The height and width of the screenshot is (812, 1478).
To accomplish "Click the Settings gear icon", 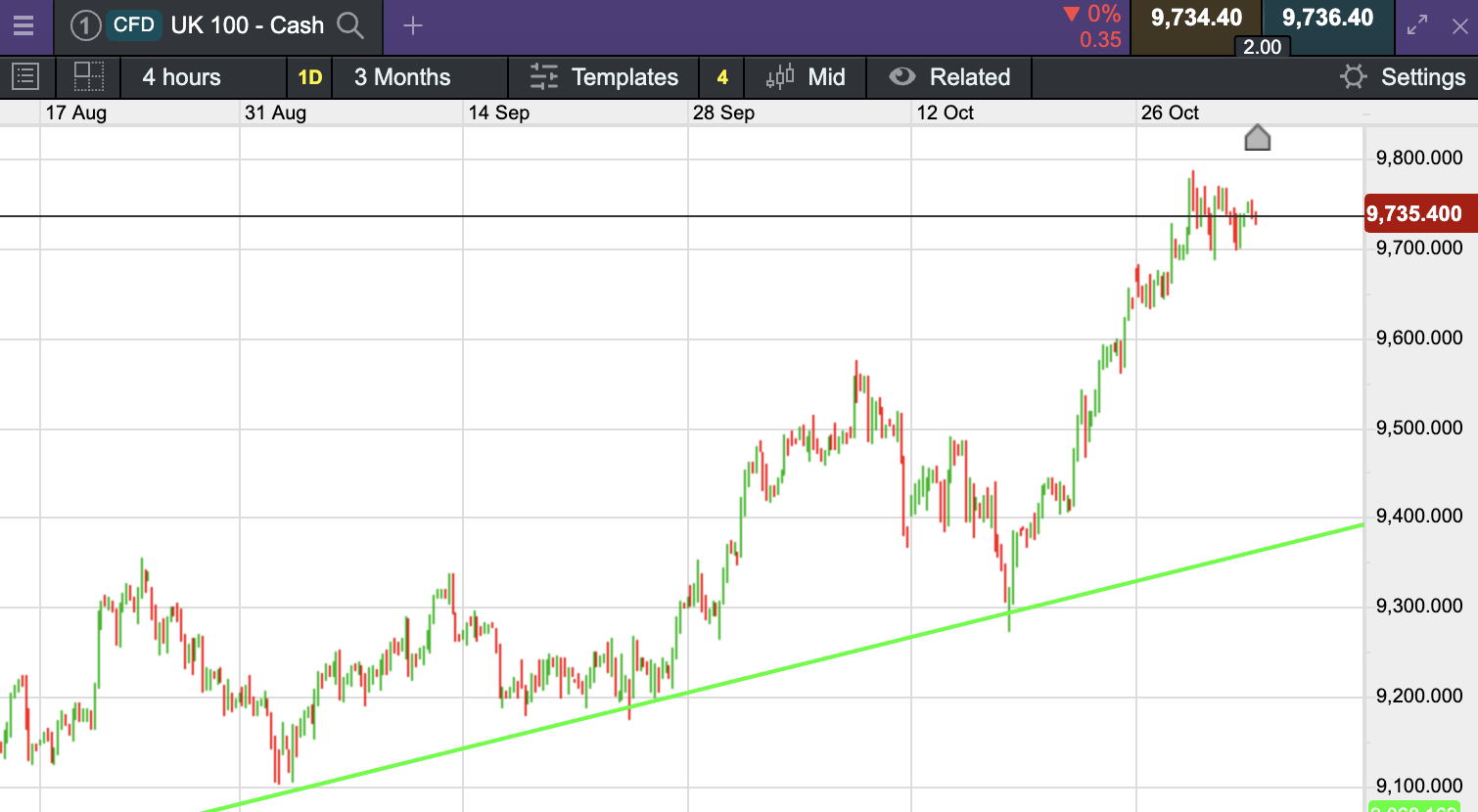I will point(1354,76).
